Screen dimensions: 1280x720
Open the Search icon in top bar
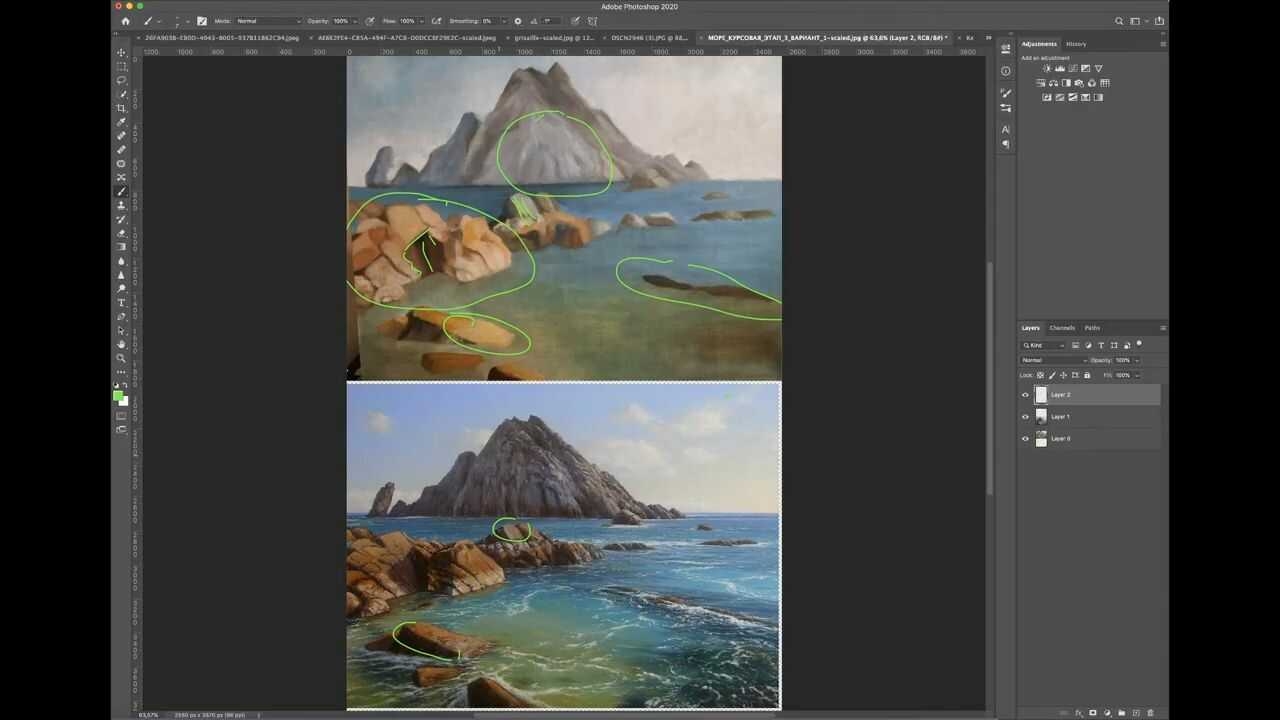1119,21
